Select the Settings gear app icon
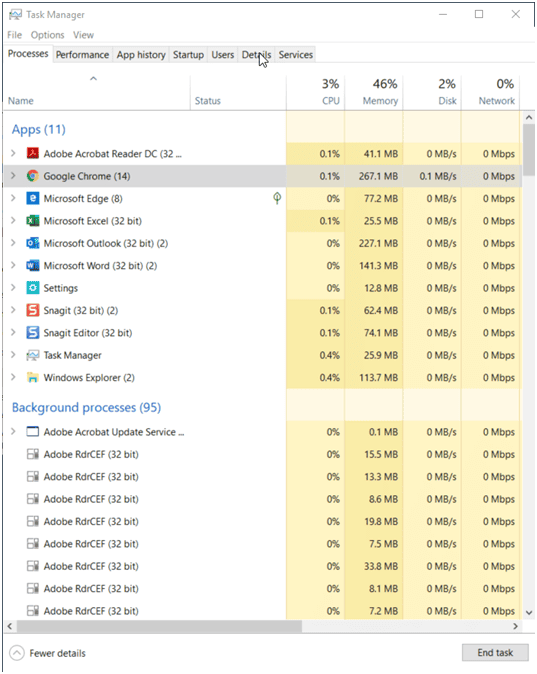 pos(33,288)
